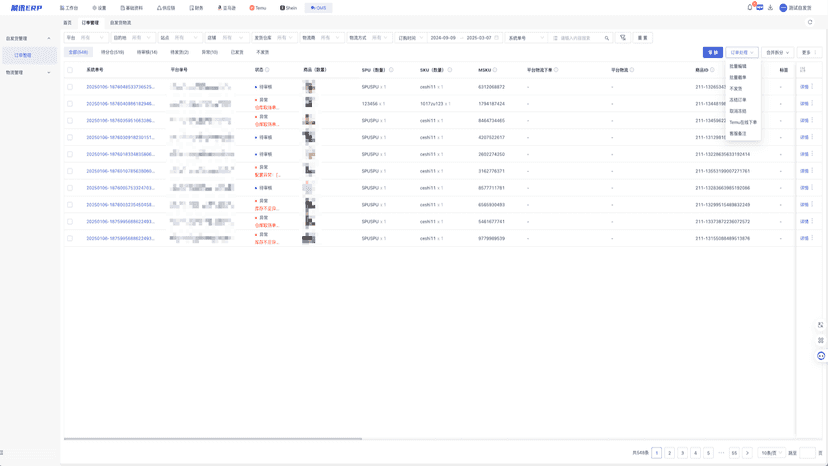Open the customer service headset icon
828x466 pixels.
pos(821,356)
